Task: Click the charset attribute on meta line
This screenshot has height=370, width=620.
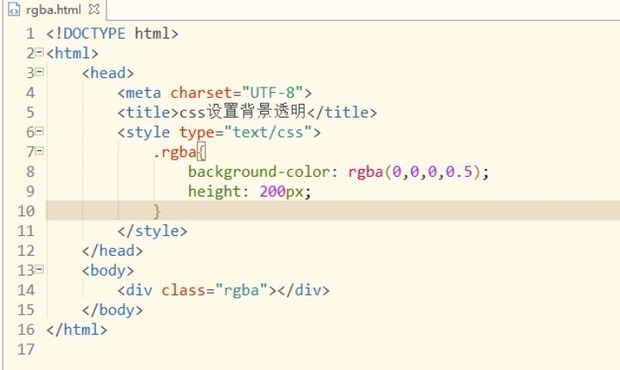Action: click(x=201, y=92)
